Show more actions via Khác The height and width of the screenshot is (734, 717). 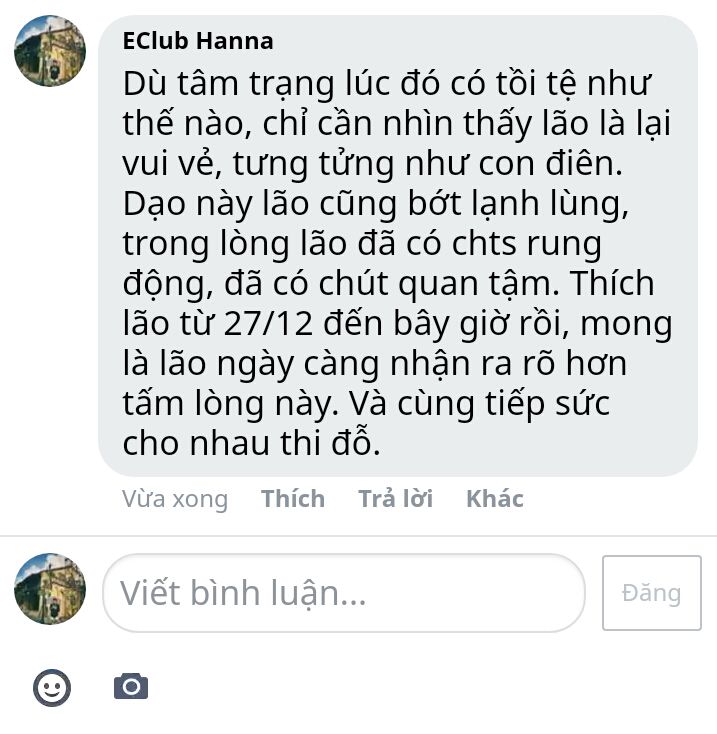coord(495,499)
